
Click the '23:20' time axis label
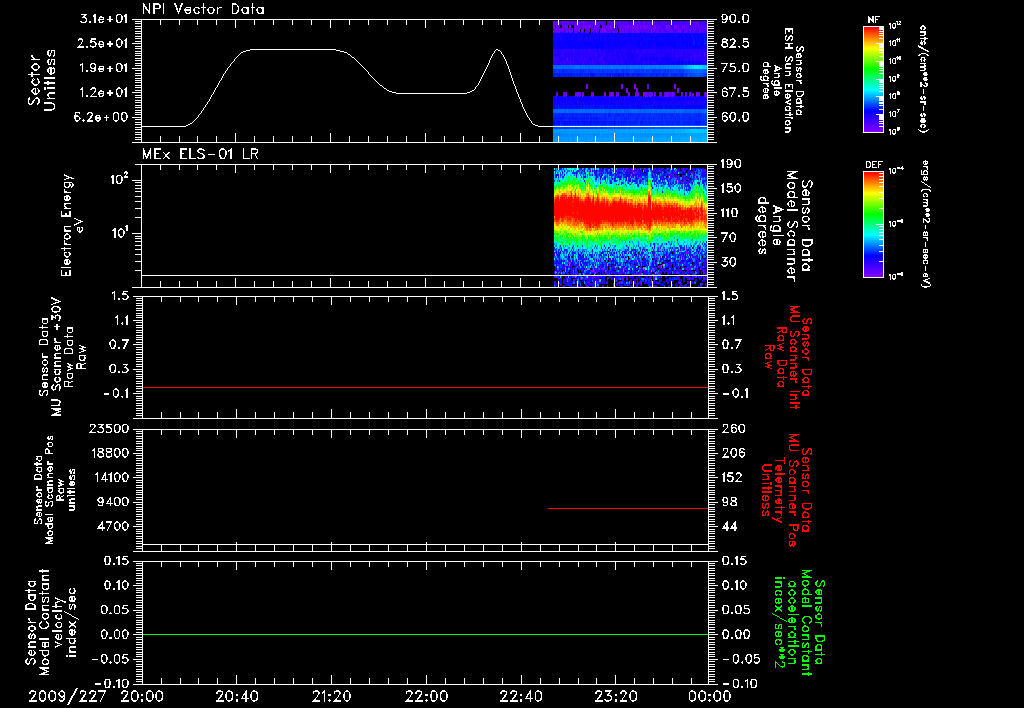615,696
